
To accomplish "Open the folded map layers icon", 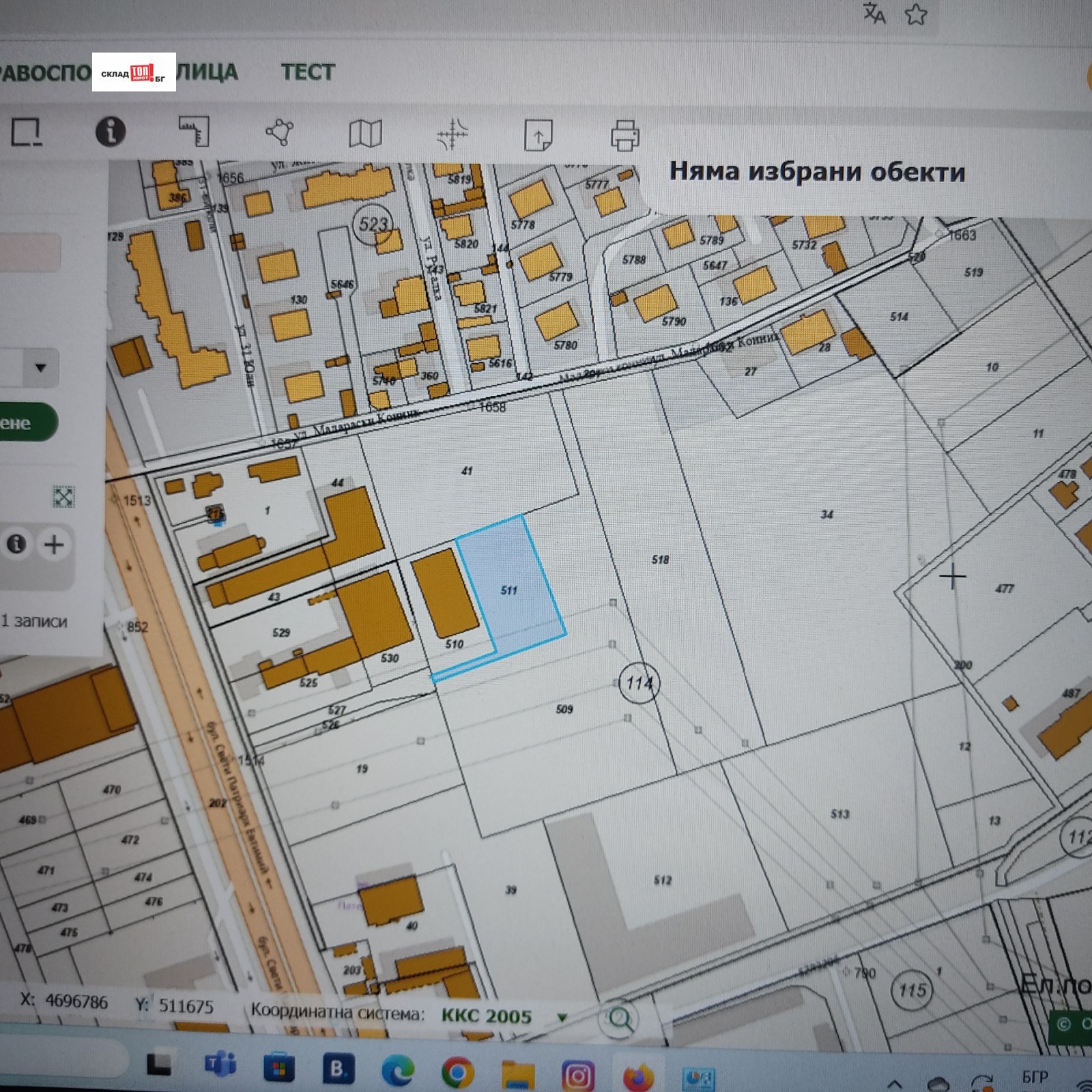I will click(x=365, y=134).
